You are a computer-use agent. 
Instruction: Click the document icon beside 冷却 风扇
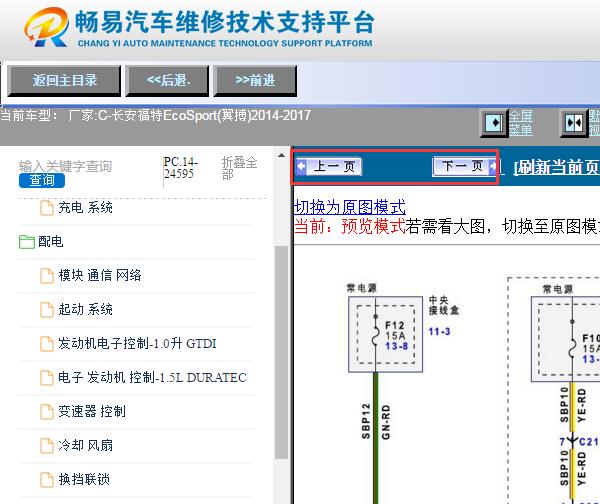47,445
